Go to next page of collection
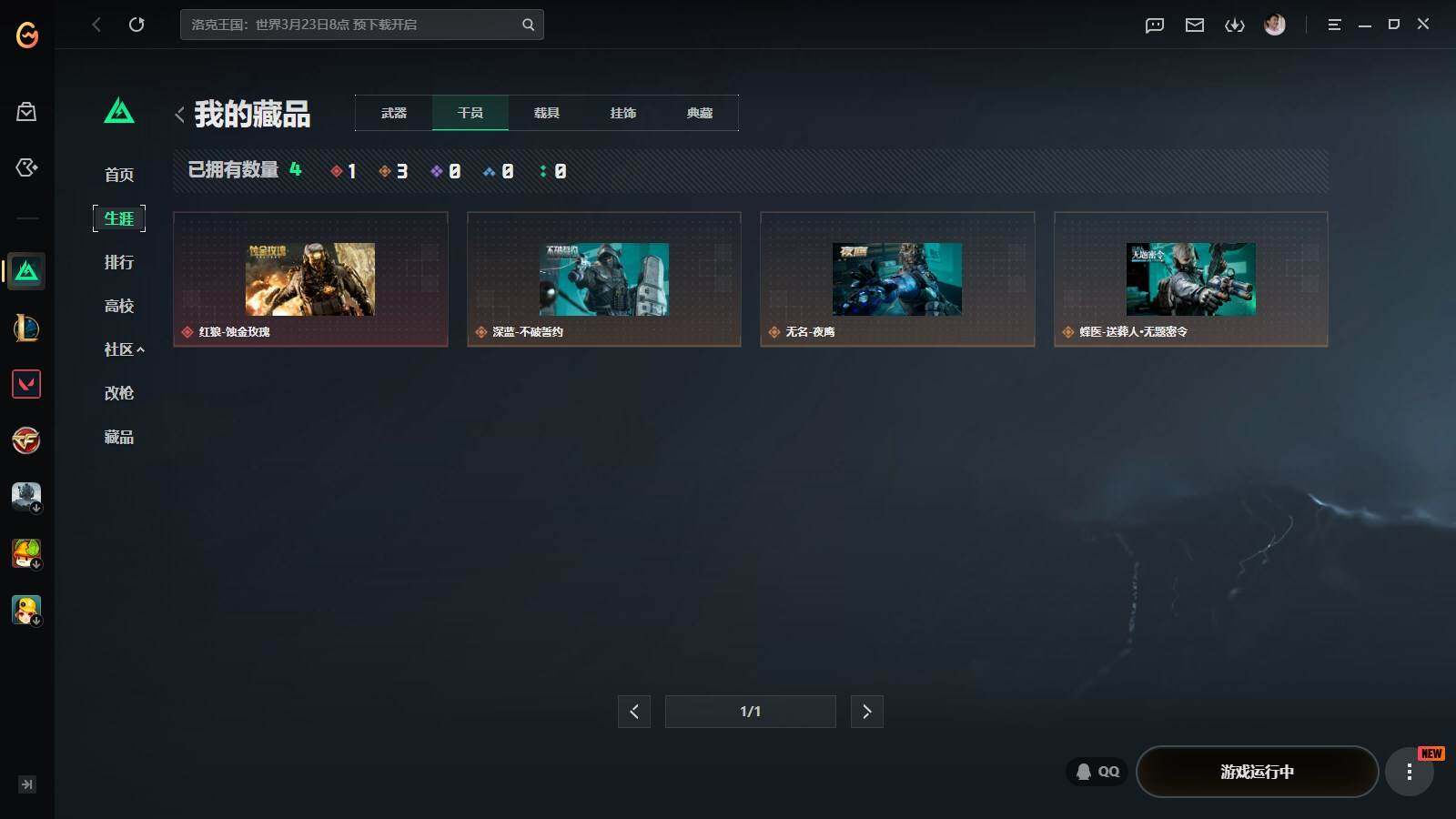Viewport: 1456px width, 819px height. point(867,712)
